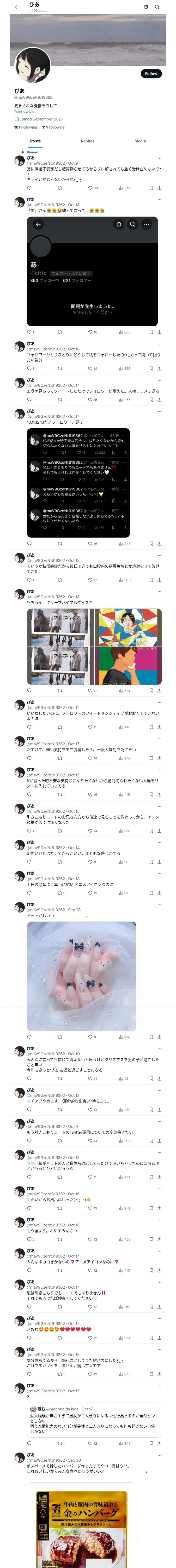Click the Follow button

(x=150, y=74)
